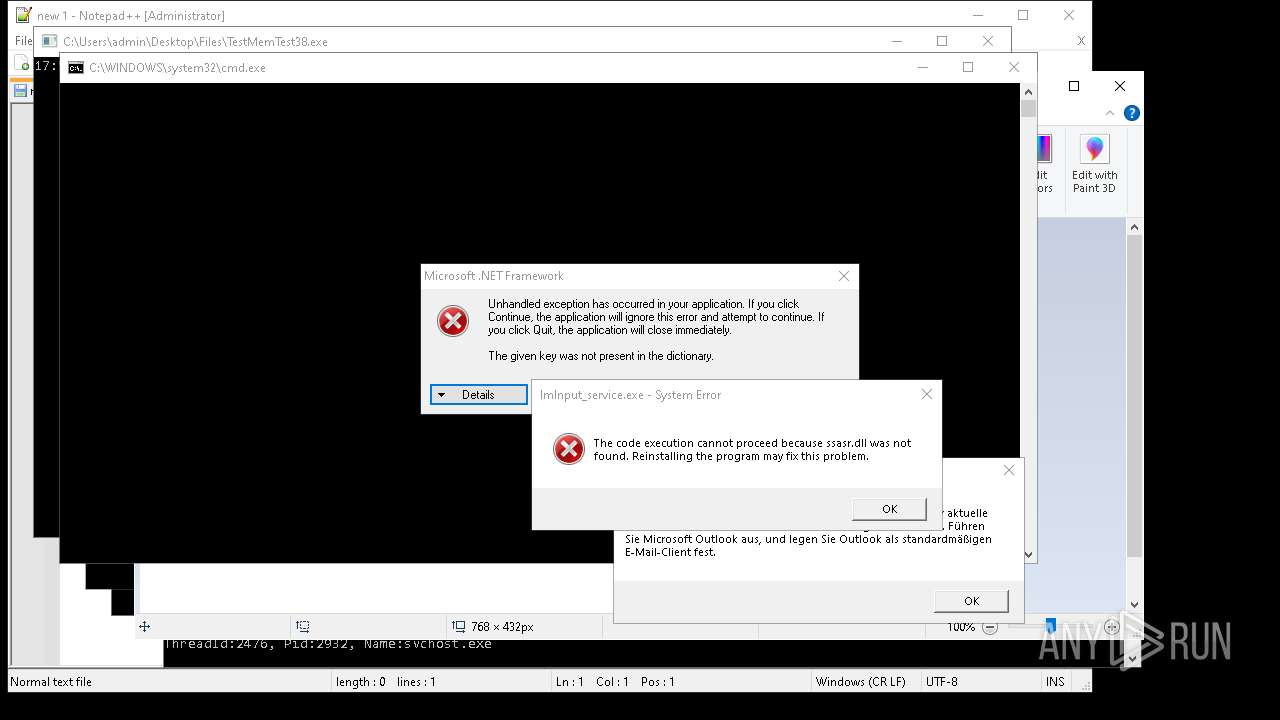
Task: Click Paint selection size status icon
Action: [303, 627]
